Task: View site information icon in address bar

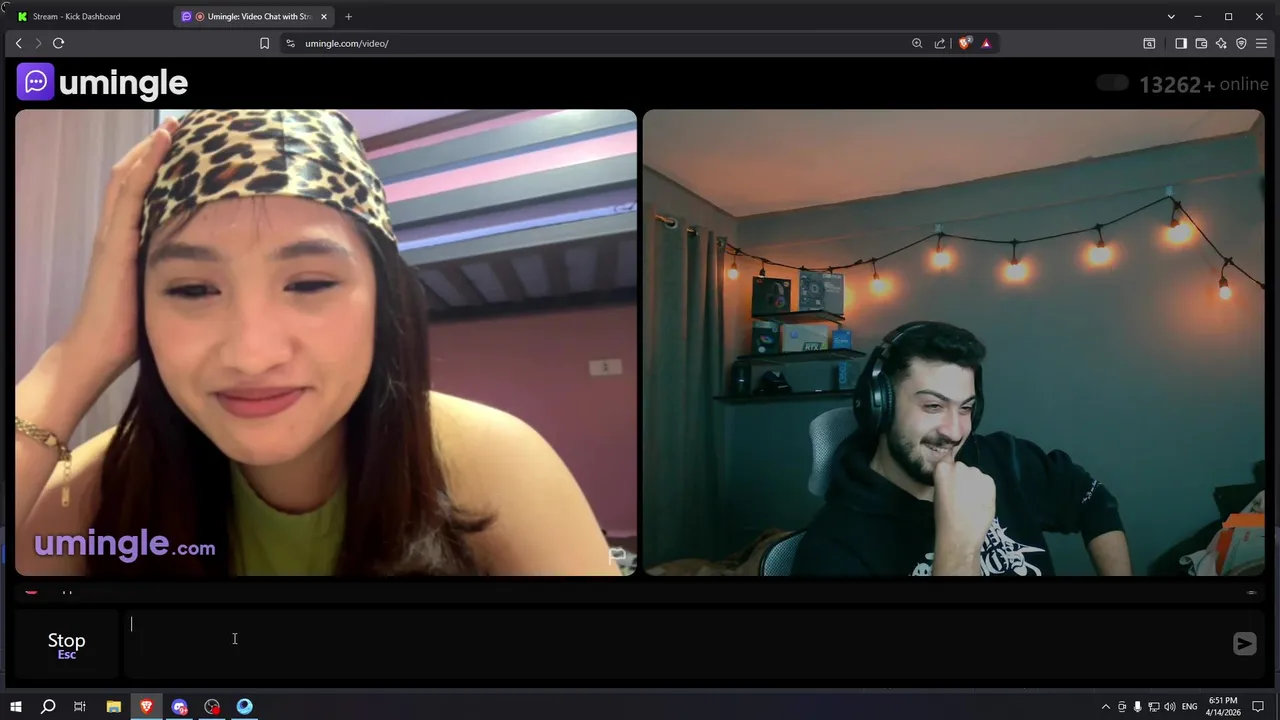Action: tap(290, 43)
